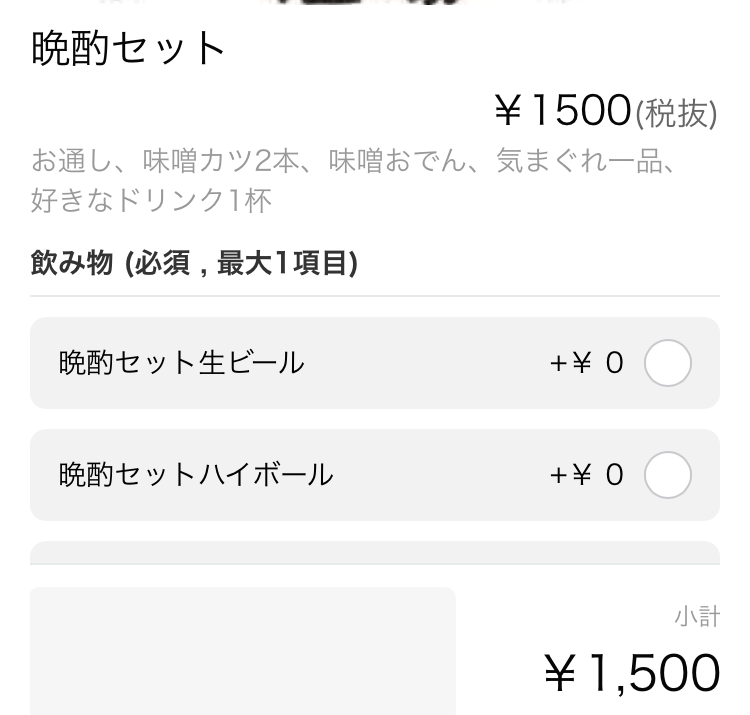Image resolution: width=750 pixels, height=715 pixels.
Task: Tap the 晩酌セット生ビール option label
Action: [x=181, y=363]
